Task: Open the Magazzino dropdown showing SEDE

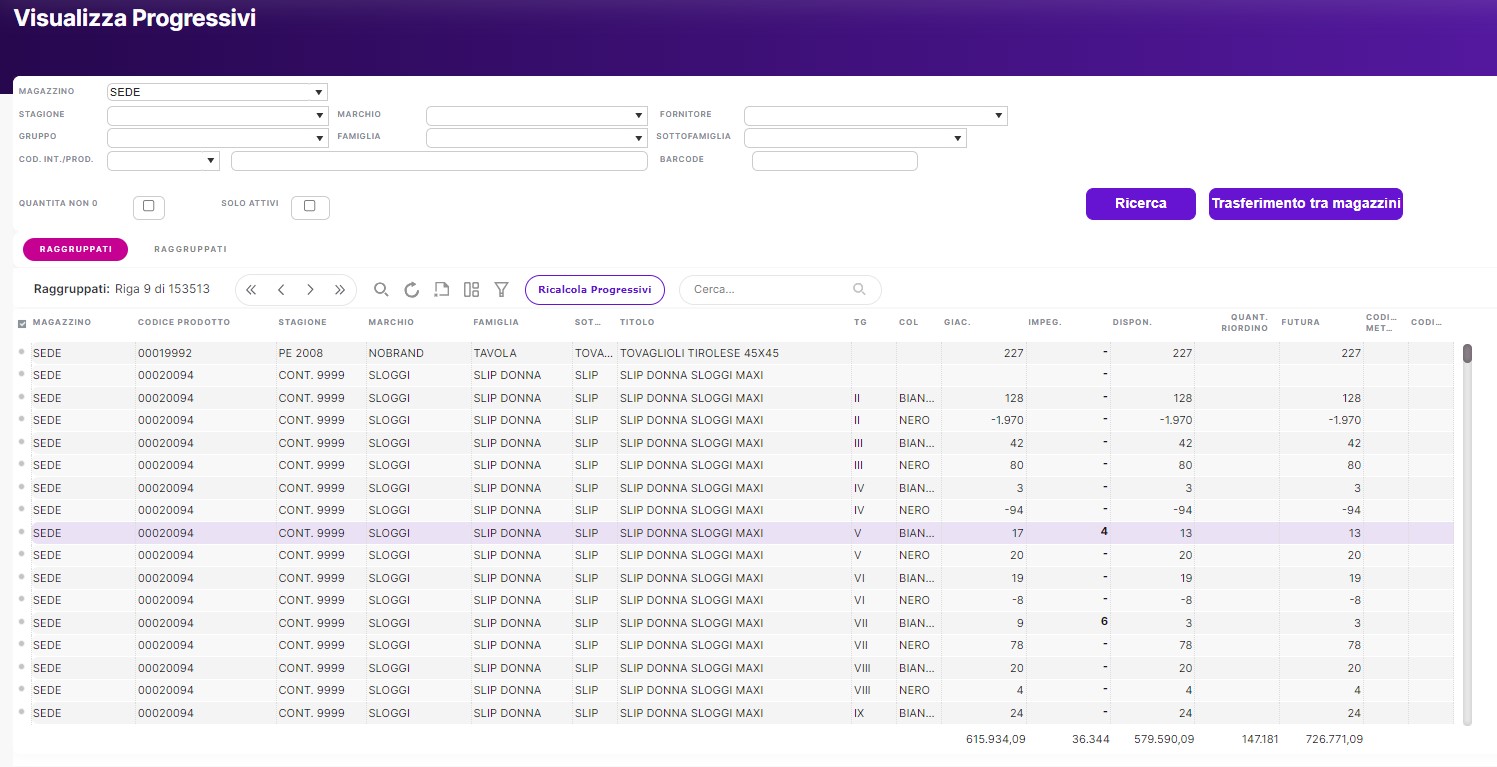Action: click(217, 92)
